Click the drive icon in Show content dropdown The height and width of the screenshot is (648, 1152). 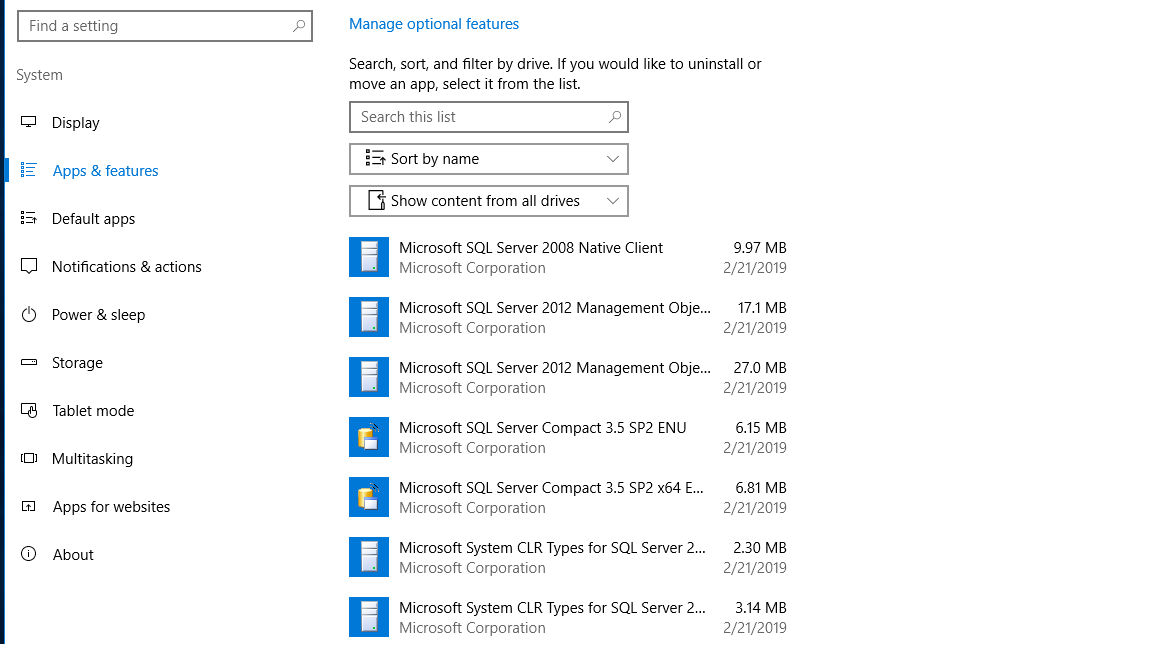tap(376, 201)
